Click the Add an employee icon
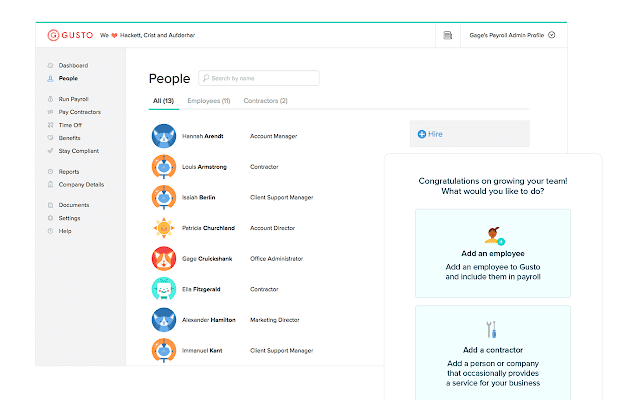640x400 pixels. click(x=492, y=236)
